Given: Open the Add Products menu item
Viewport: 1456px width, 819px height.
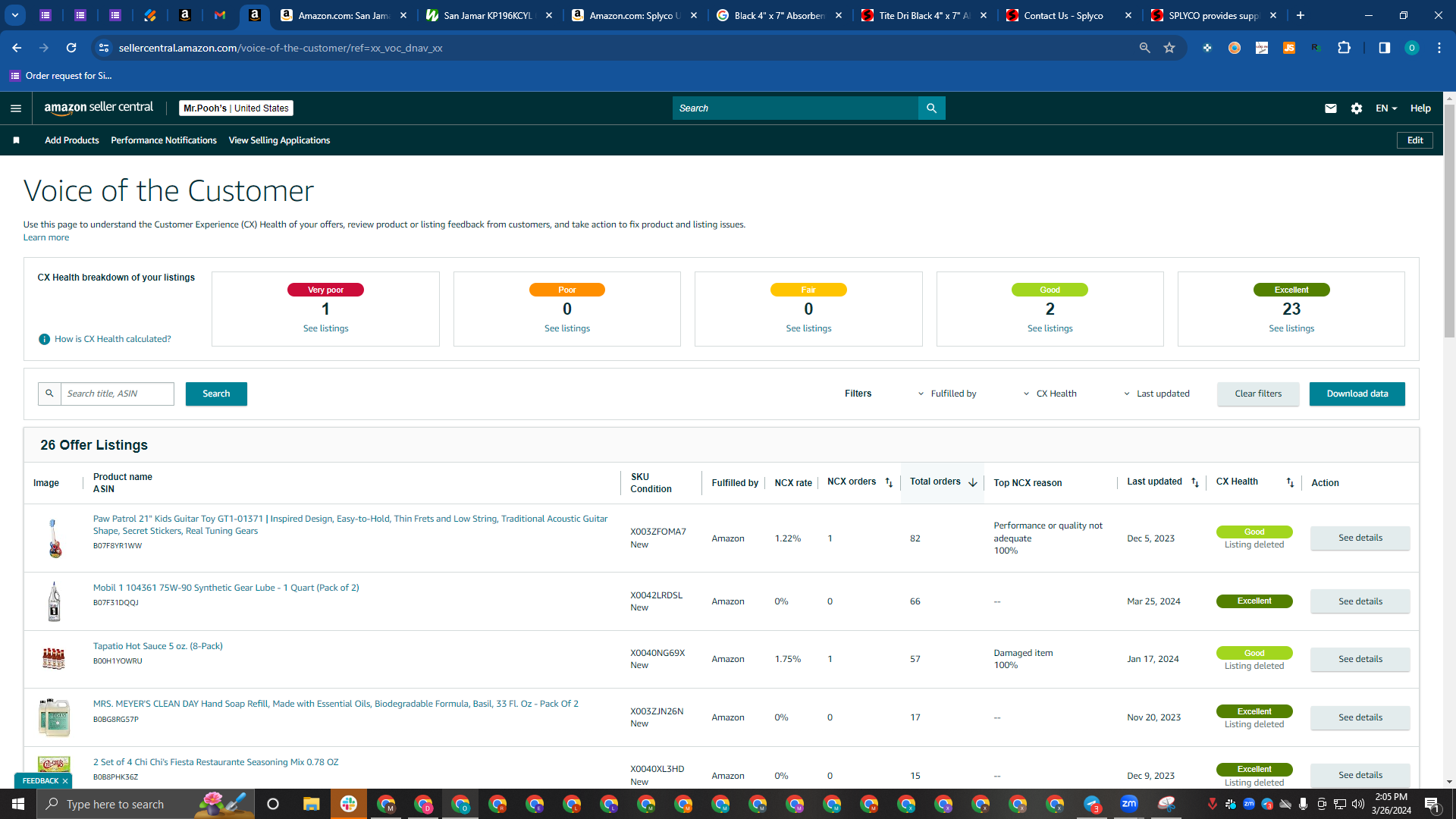Looking at the screenshot, I should [x=72, y=140].
